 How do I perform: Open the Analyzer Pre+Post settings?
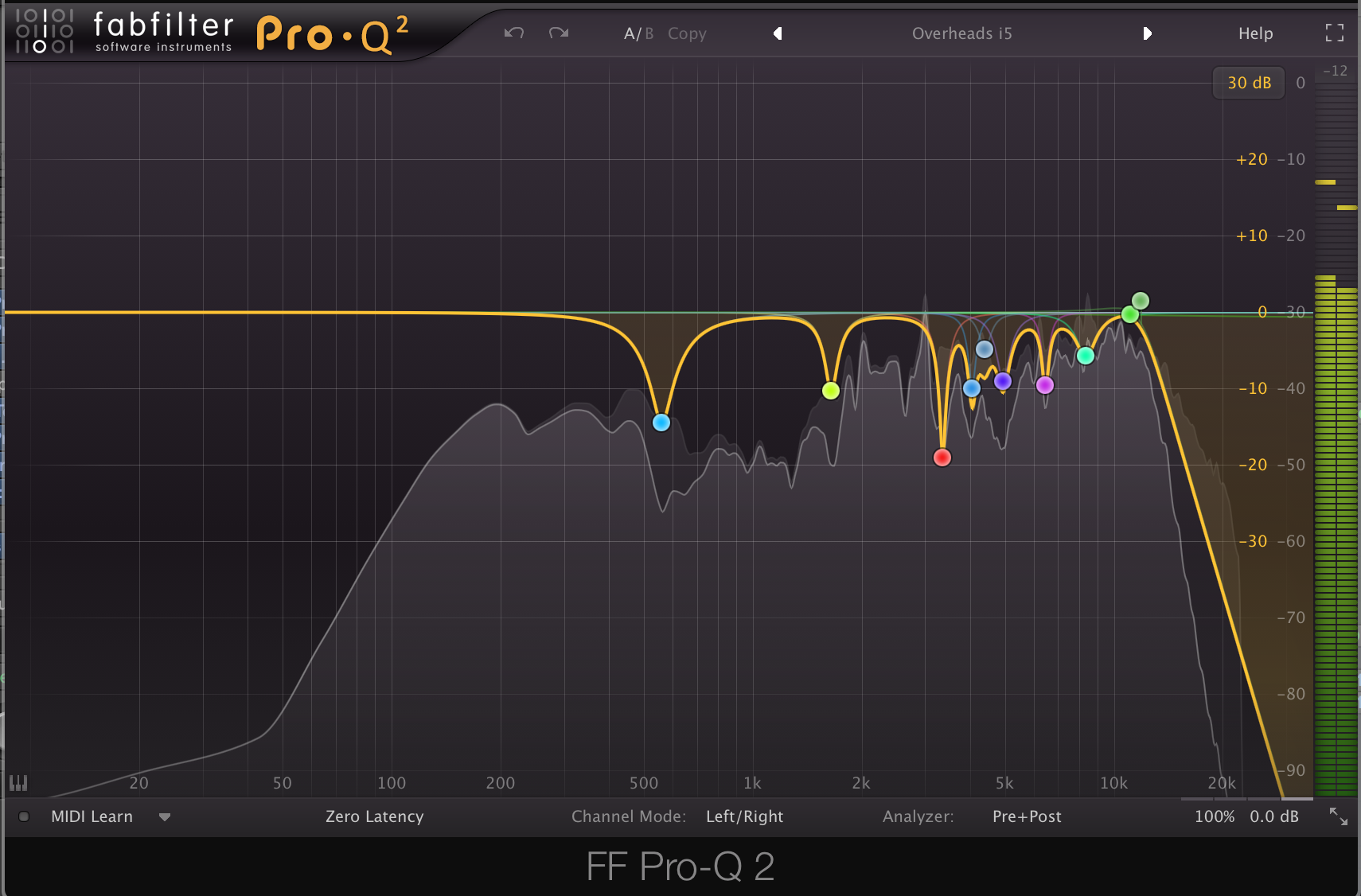click(1027, 816)
